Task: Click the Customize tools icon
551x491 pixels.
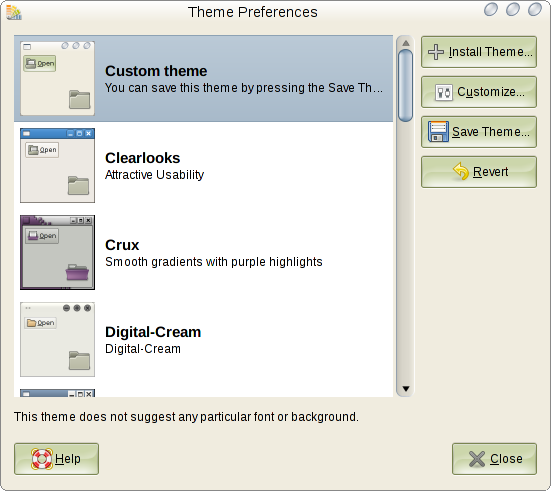Action: 443,92
